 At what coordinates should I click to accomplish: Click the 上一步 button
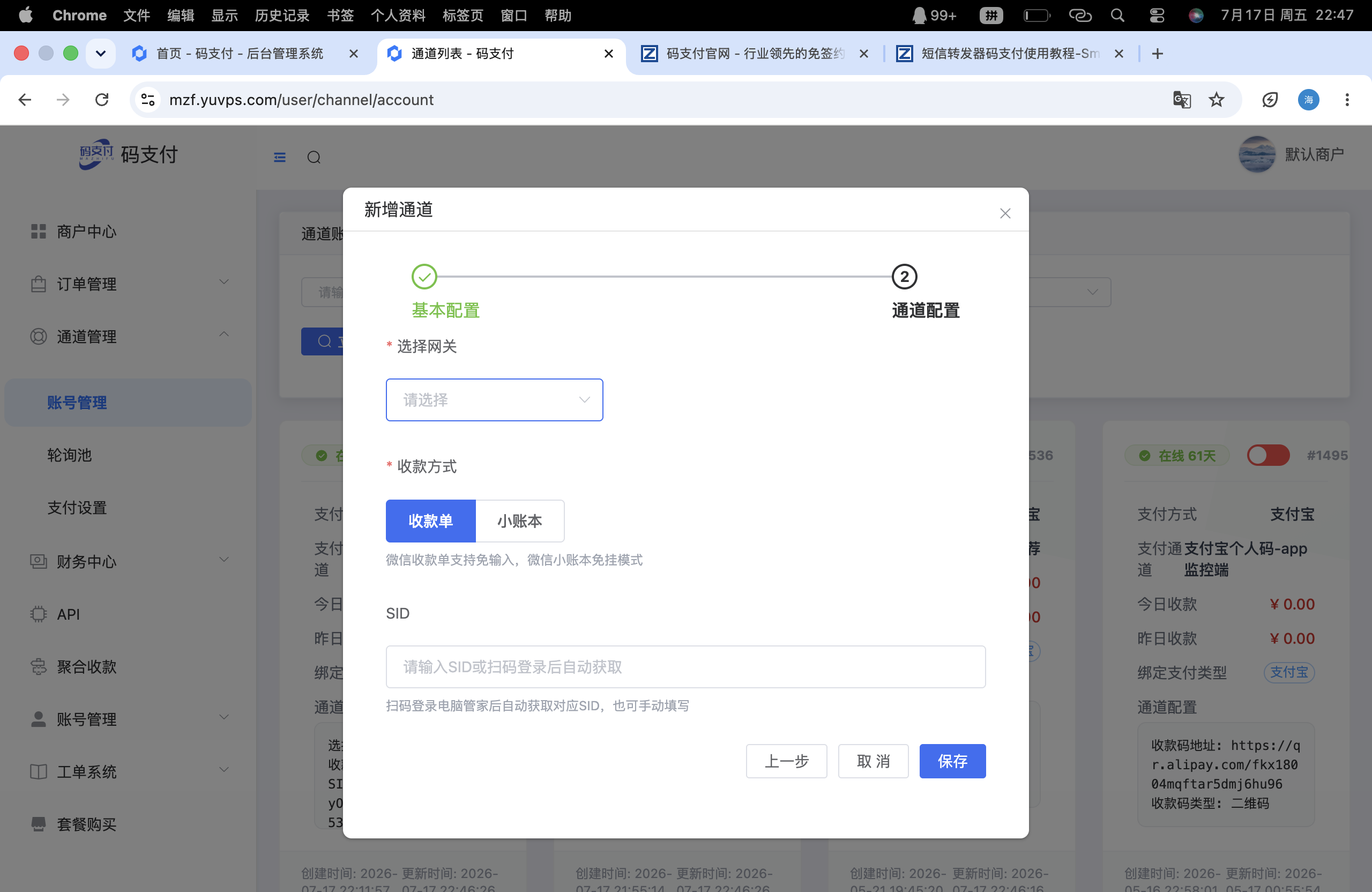(x=786, y=761)
